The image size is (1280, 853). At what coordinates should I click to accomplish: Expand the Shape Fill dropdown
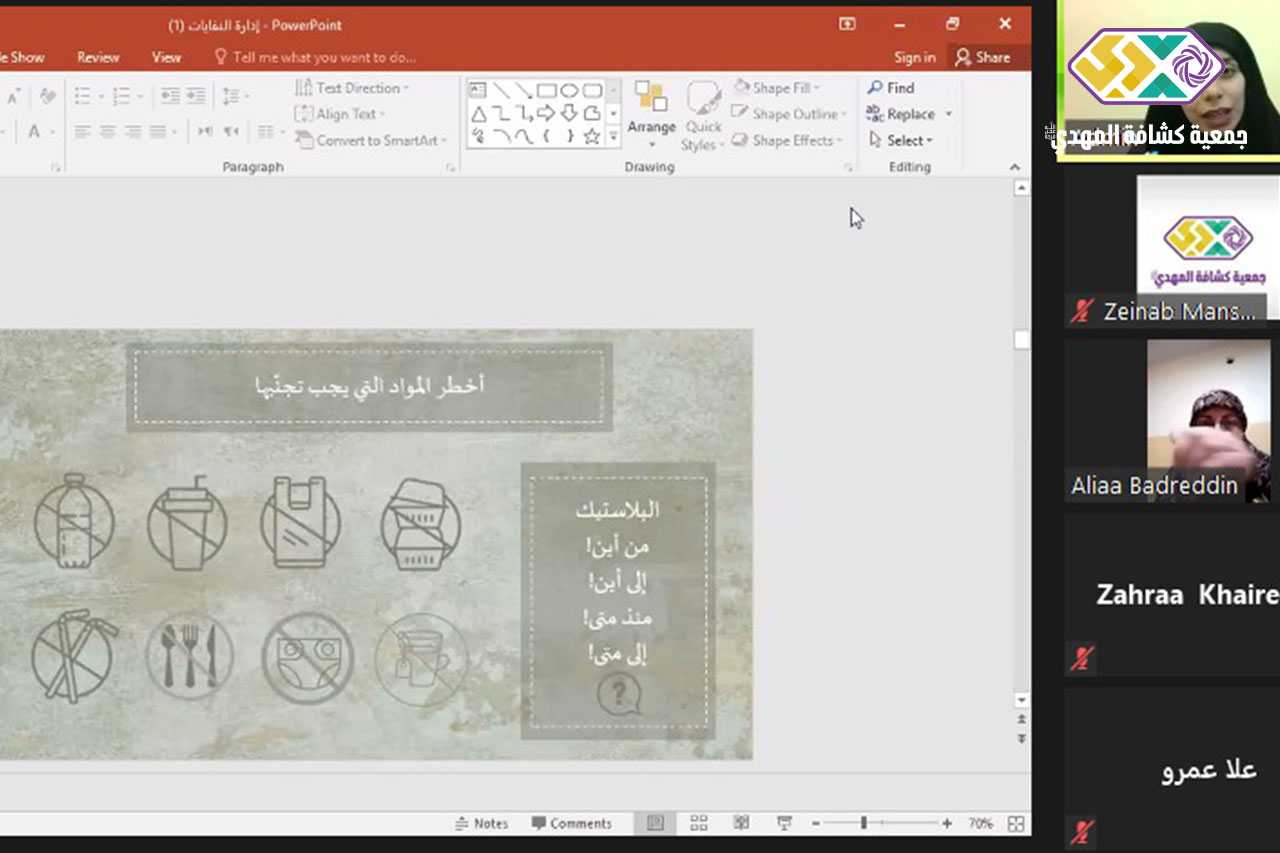pyautogui.click(x=816, y=88)
